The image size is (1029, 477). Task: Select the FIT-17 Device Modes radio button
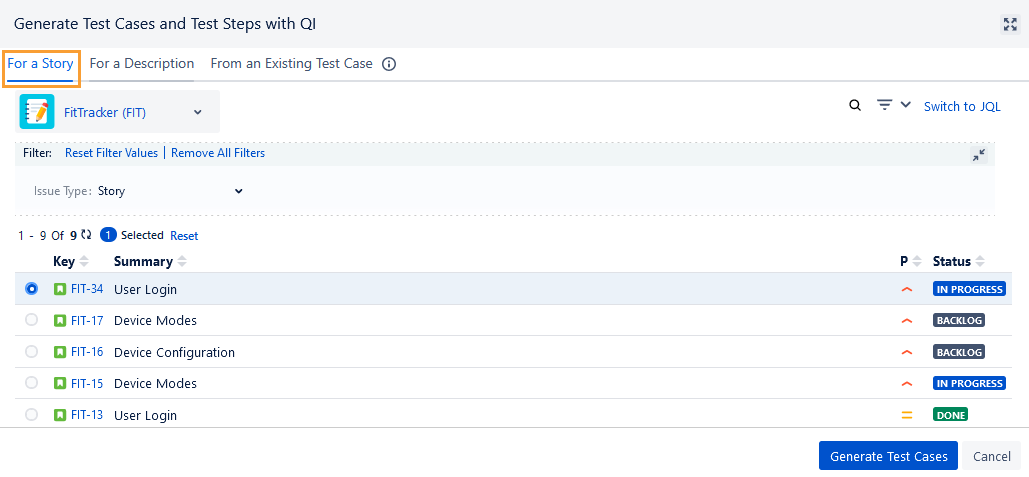[32, 320]
